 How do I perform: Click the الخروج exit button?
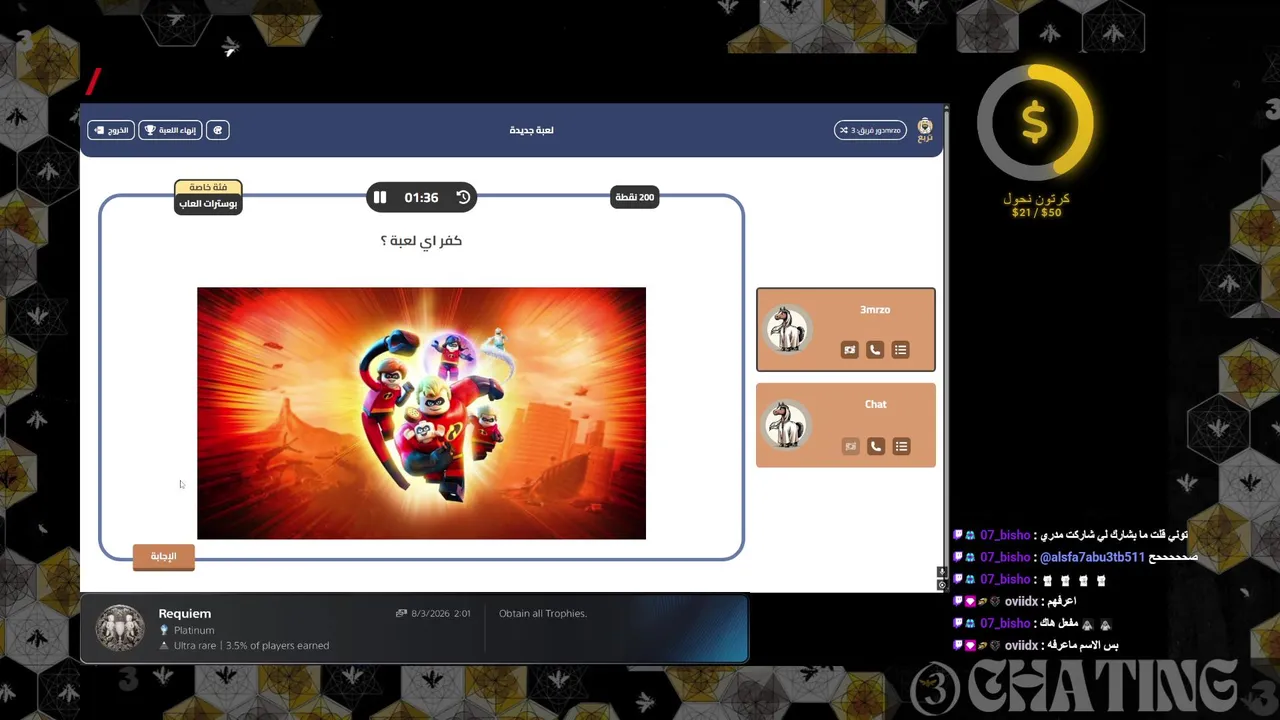[x=111, y=130]
